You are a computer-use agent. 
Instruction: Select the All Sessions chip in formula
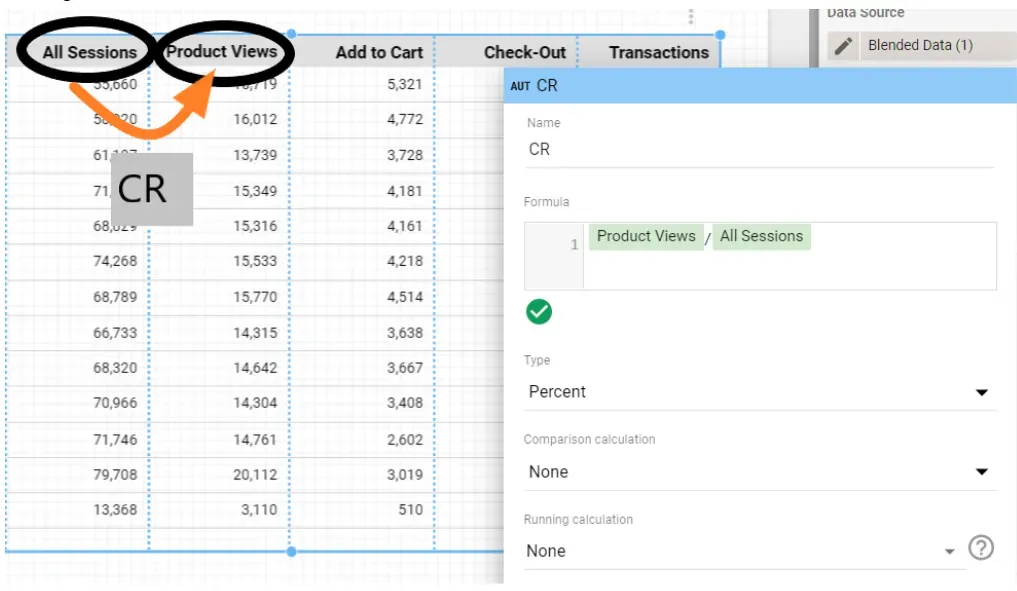[761, 236]
